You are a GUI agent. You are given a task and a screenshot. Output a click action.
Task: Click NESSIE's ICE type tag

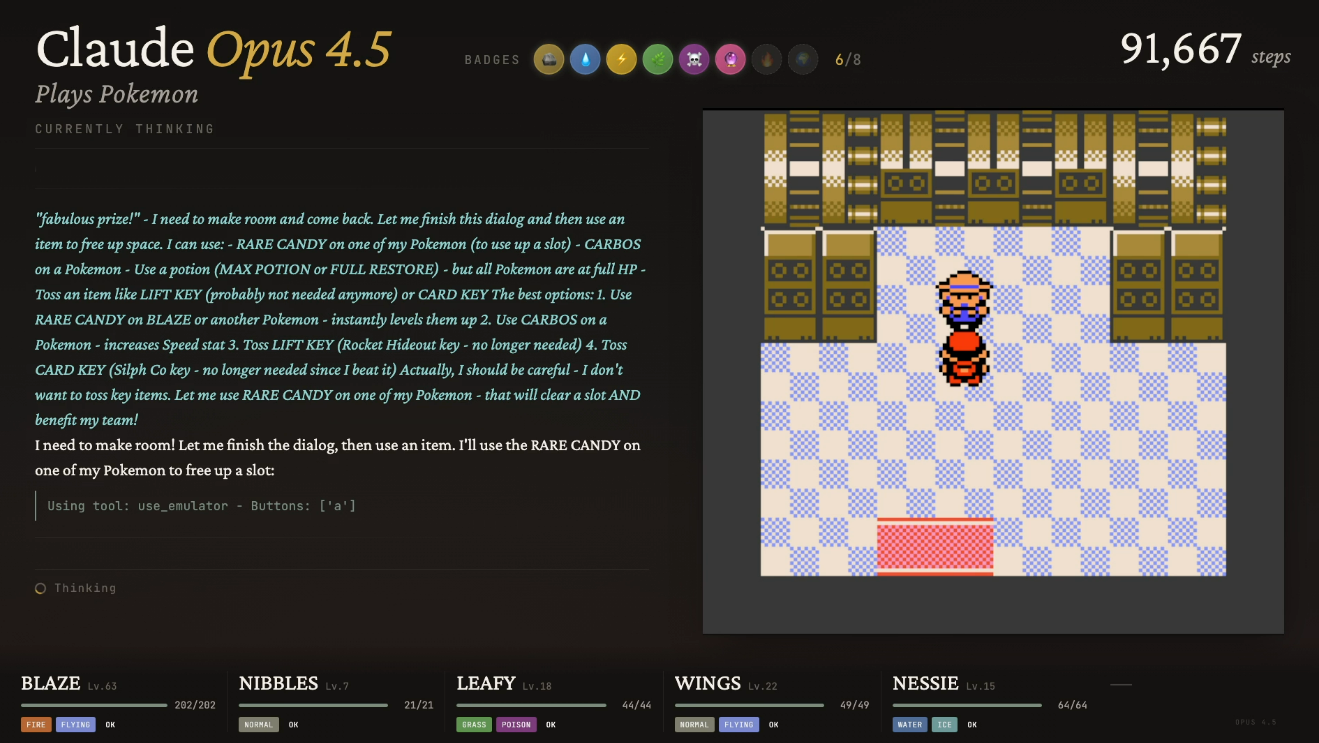[x=943, y=725]
